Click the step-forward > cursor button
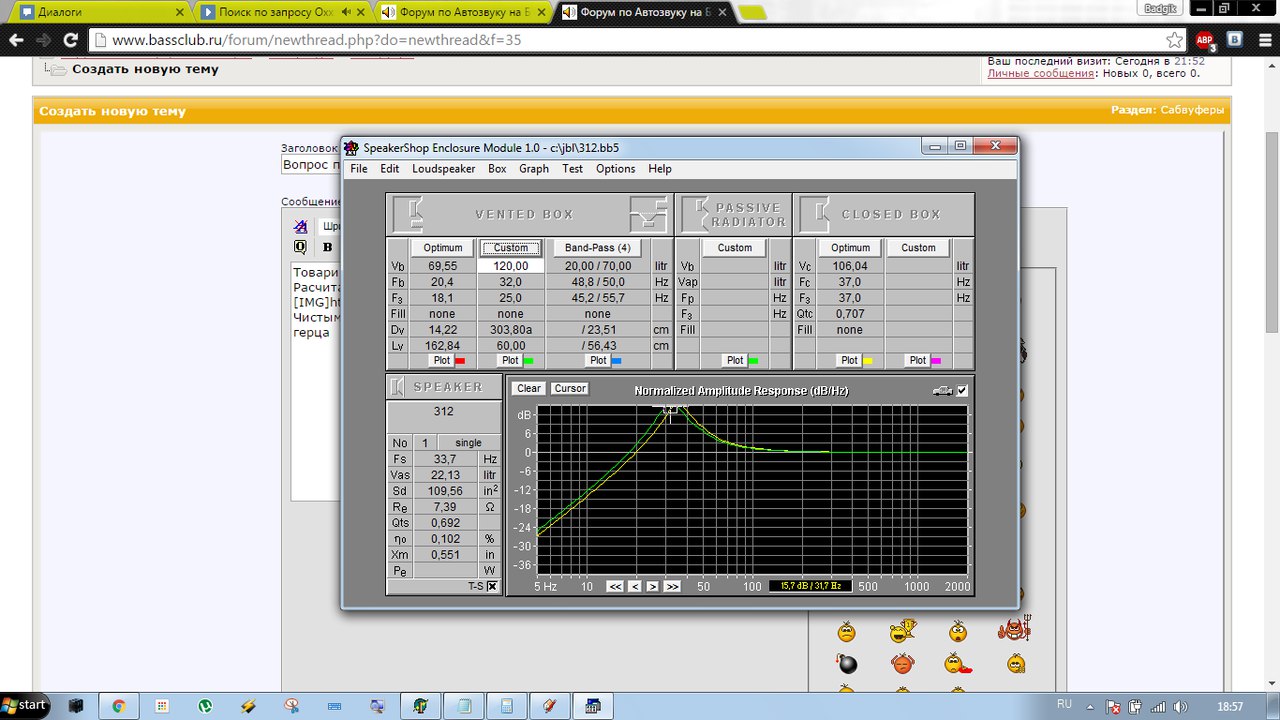This screenshot has width=1280, height=720. tap(653, 587)
